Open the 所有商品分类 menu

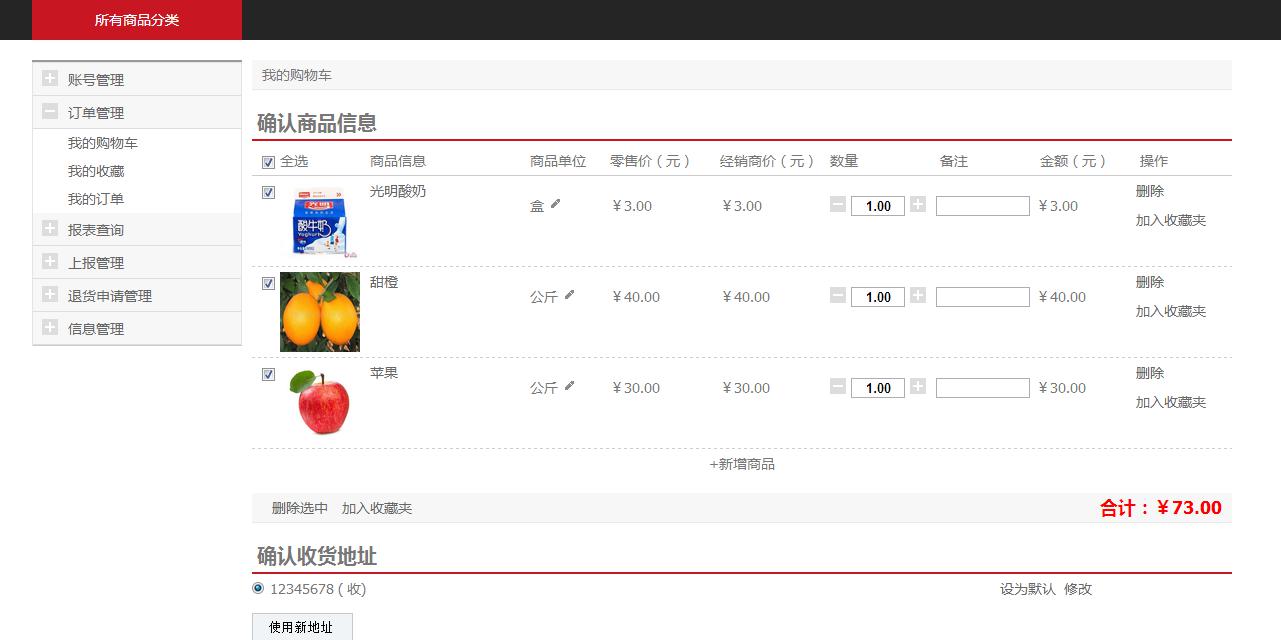tap(137, 20)
